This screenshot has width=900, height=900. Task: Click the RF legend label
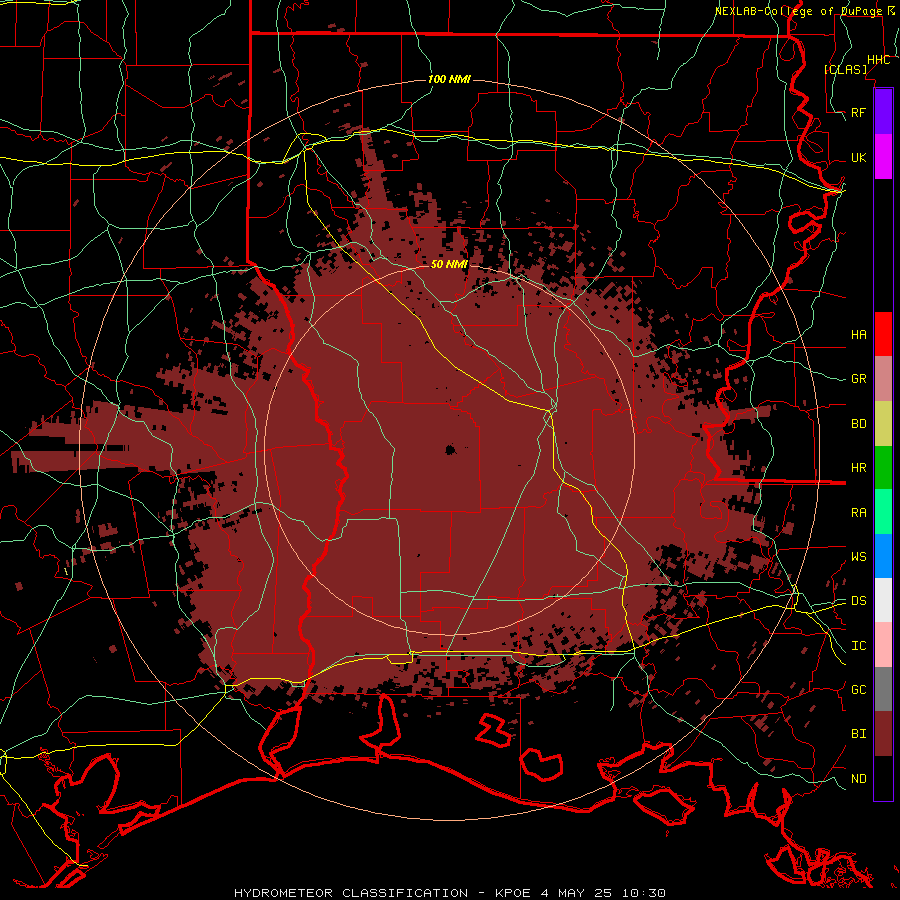tap(859, 112)
